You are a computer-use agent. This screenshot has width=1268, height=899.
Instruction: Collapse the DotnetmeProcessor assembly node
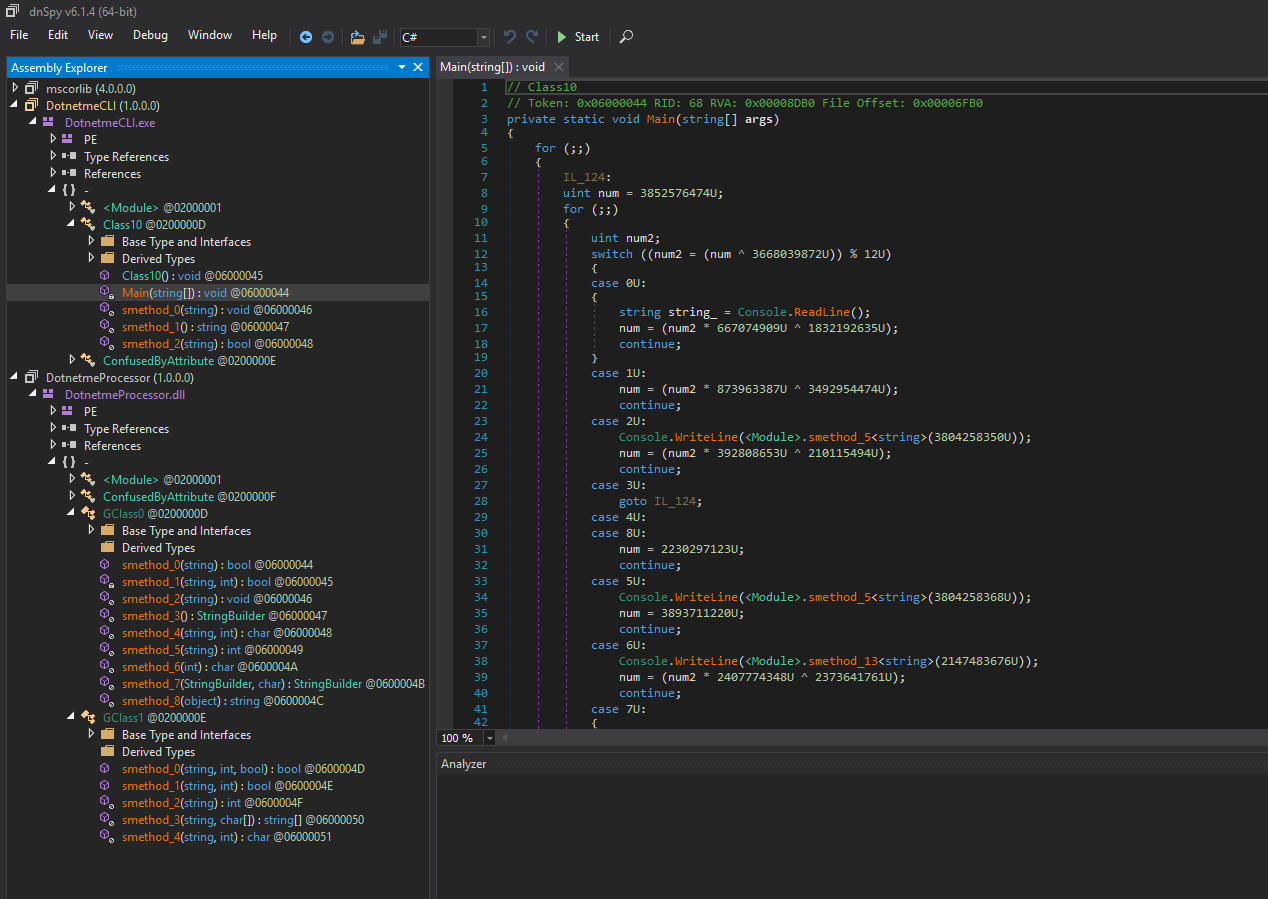pos(15,378)
